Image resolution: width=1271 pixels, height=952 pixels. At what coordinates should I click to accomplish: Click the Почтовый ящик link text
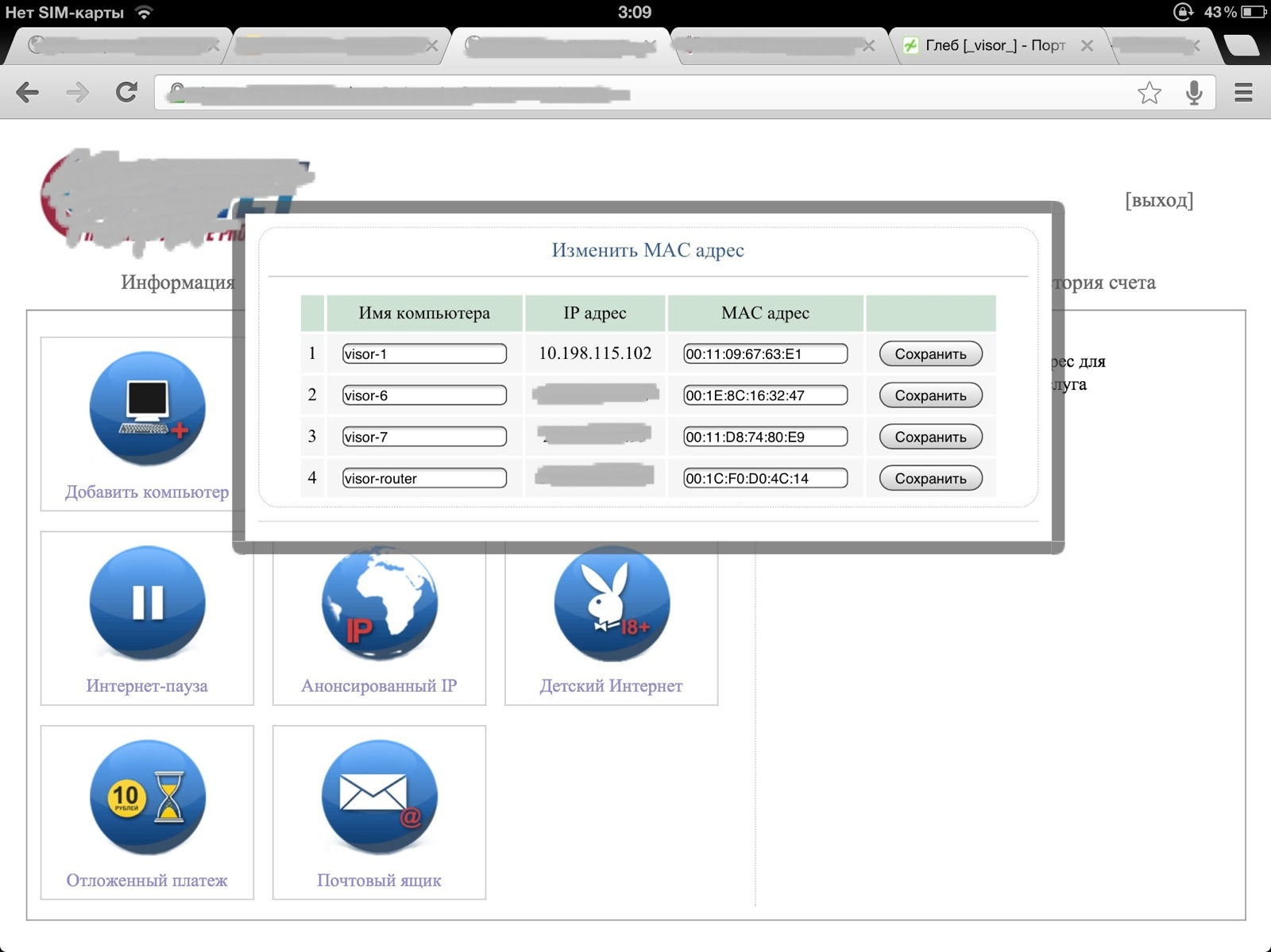[379, 881]
